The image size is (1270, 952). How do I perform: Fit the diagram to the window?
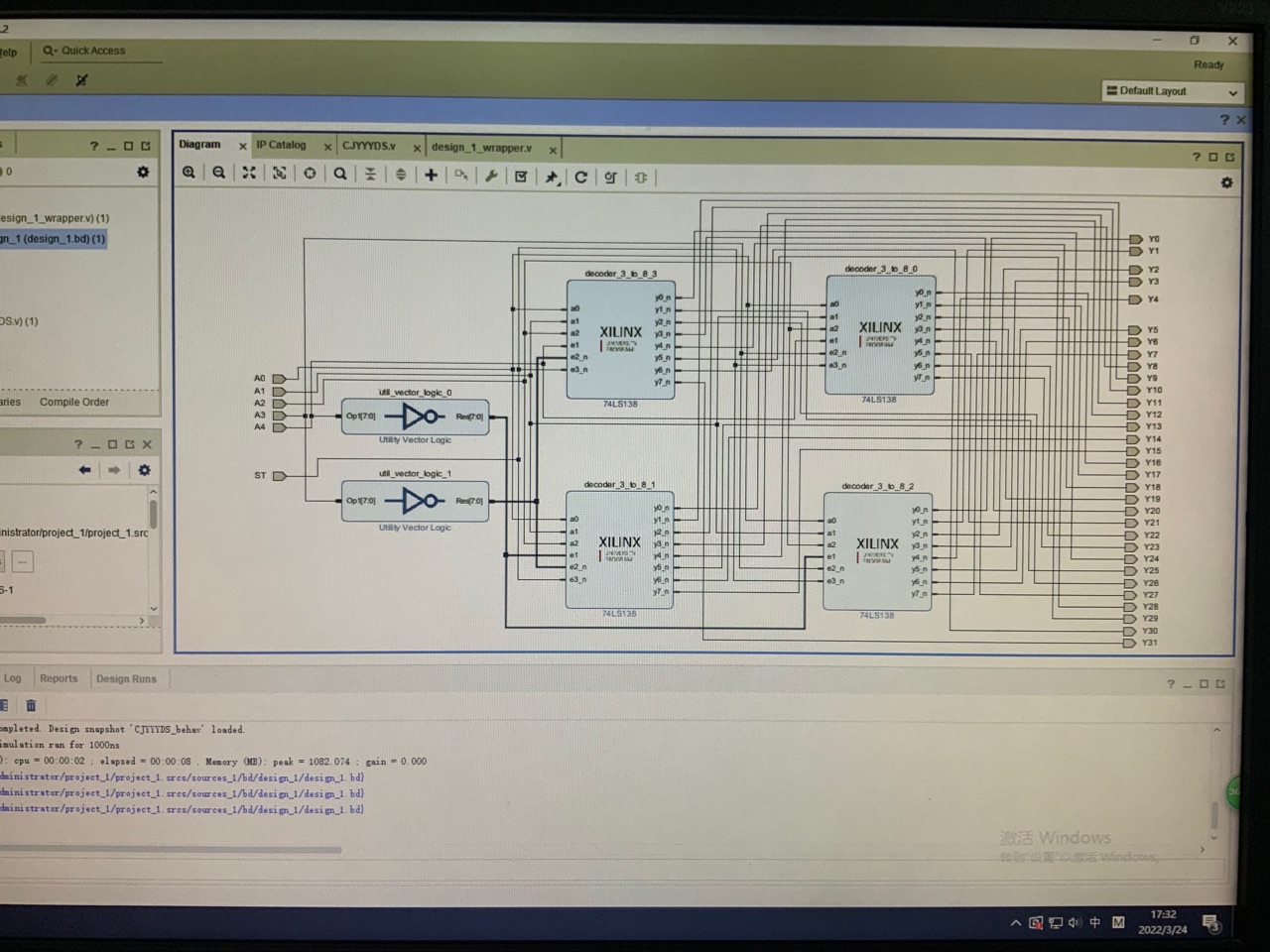pyautogui.click(x=249, y=173)
